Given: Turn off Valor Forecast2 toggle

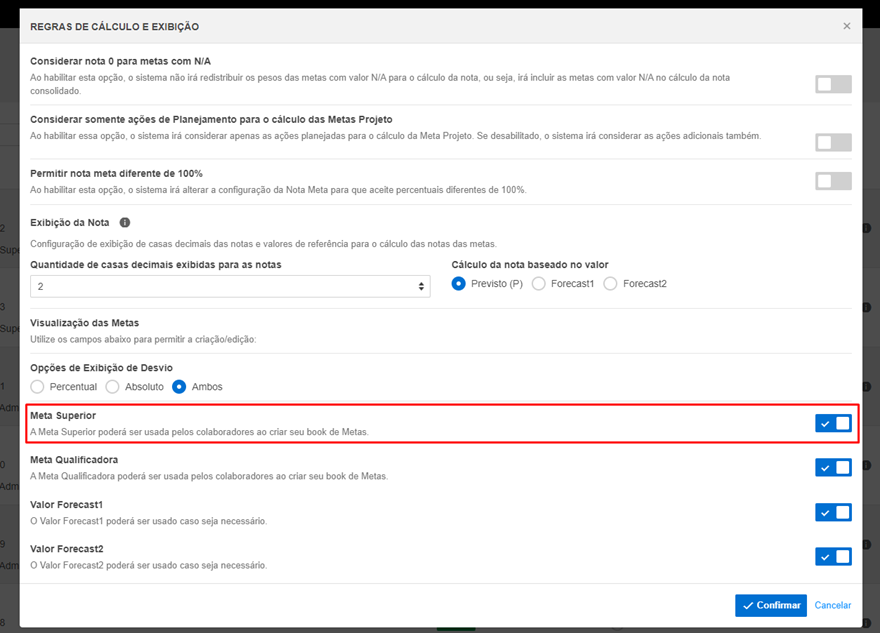Looking at the screenshot, I should [833, 556].
